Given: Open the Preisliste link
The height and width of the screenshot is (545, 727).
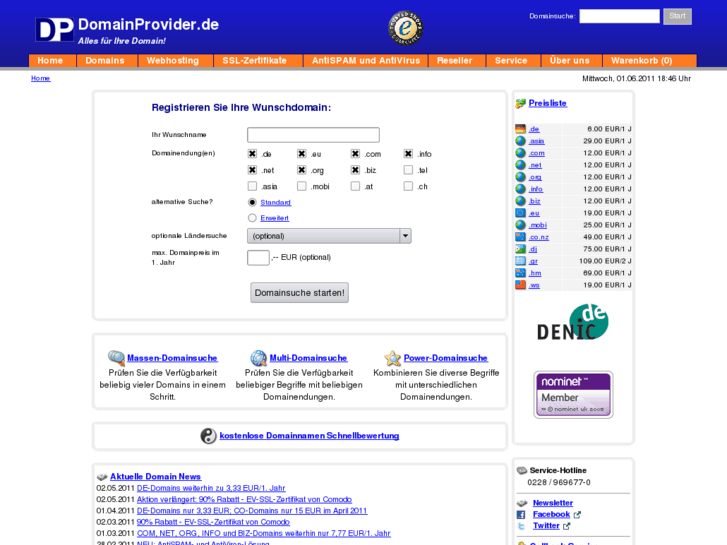Looking at the screenshot, I should (548, 103).
